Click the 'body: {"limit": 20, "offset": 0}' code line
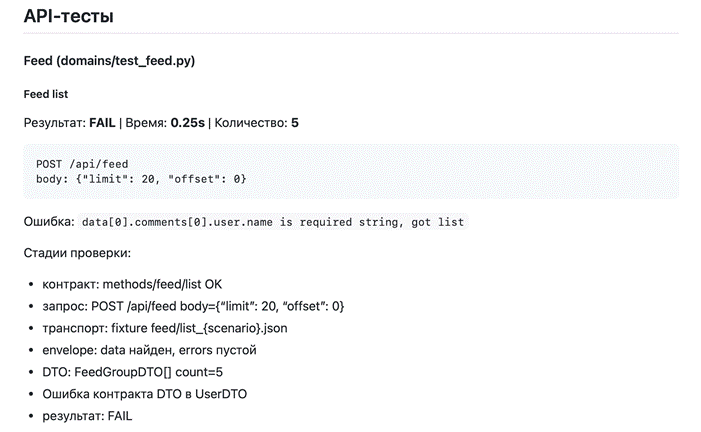 [x=141, y=179]
